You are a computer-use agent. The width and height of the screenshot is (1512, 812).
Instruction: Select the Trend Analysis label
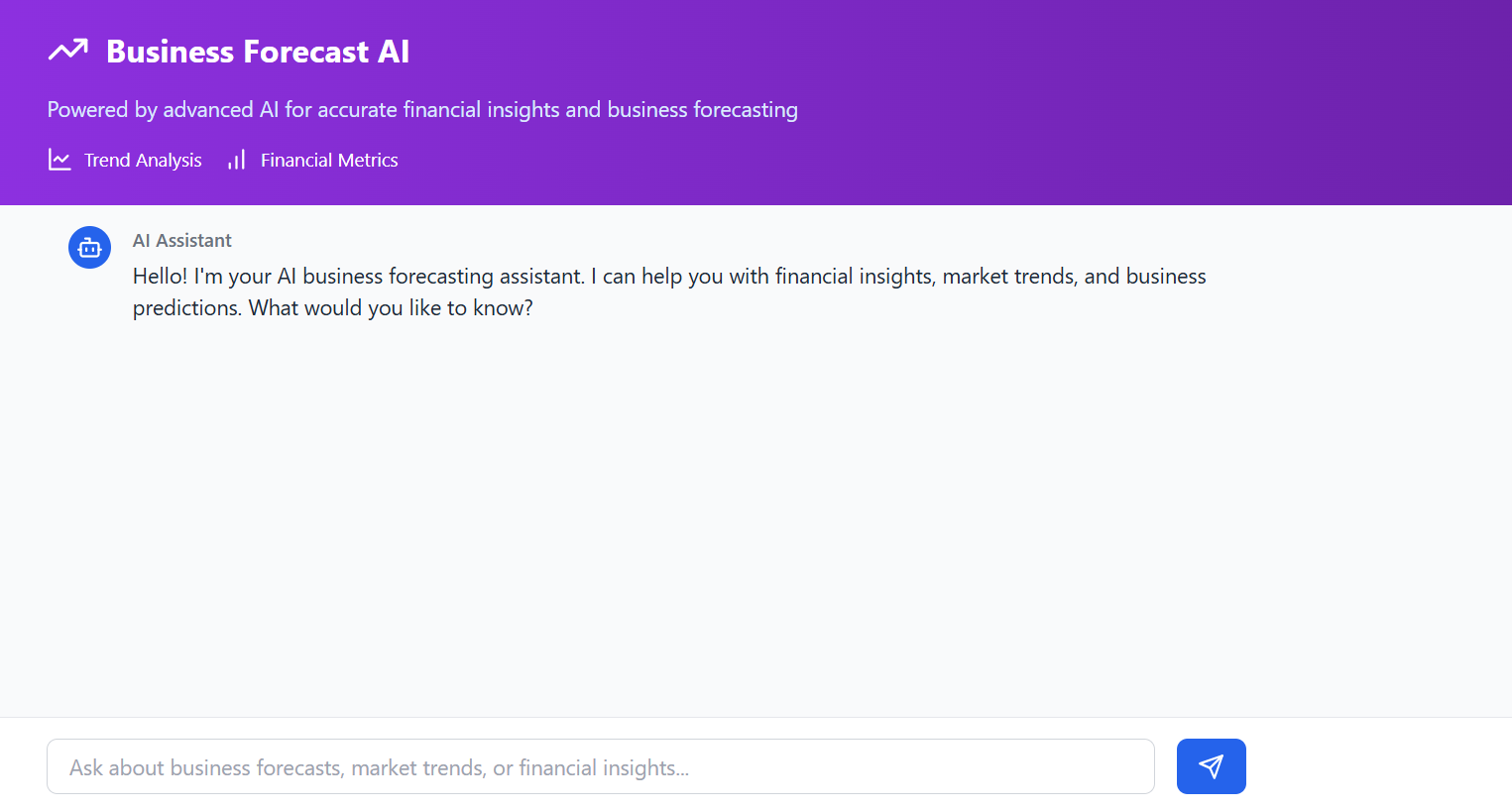[x=143, y=160]
